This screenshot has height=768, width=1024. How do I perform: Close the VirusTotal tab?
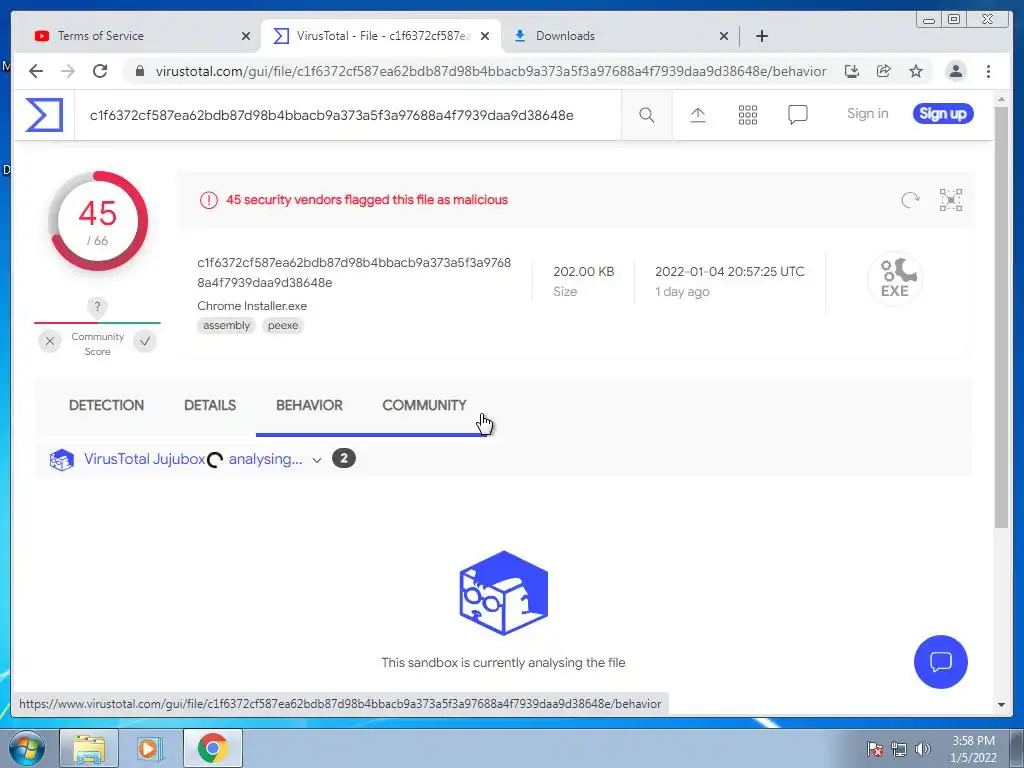pyautogui.click(x=485, y=36)
